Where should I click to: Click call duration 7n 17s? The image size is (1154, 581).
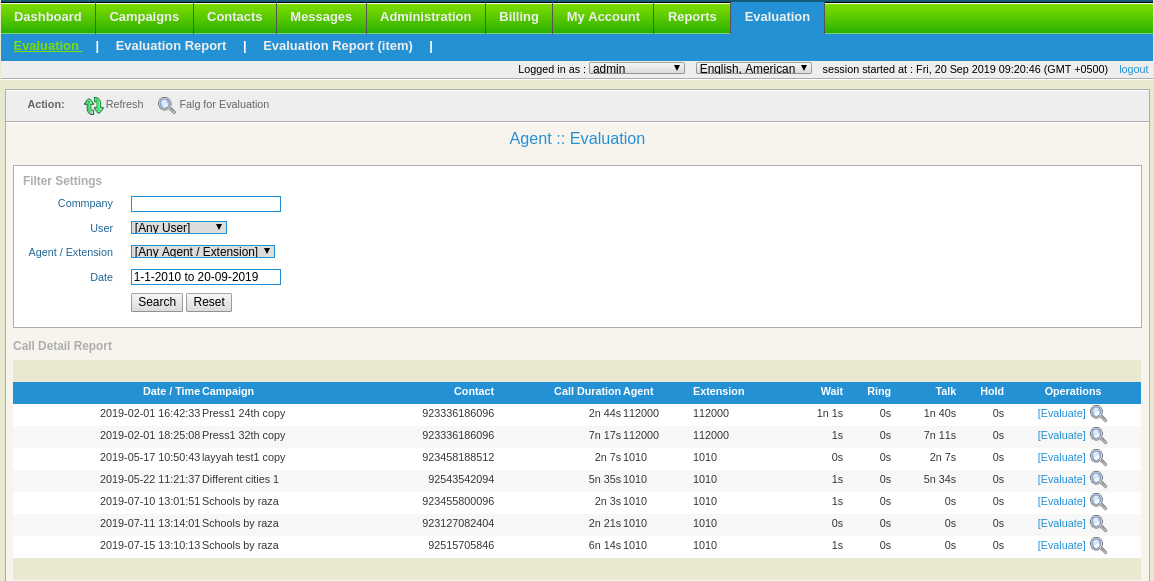point(604,435)
